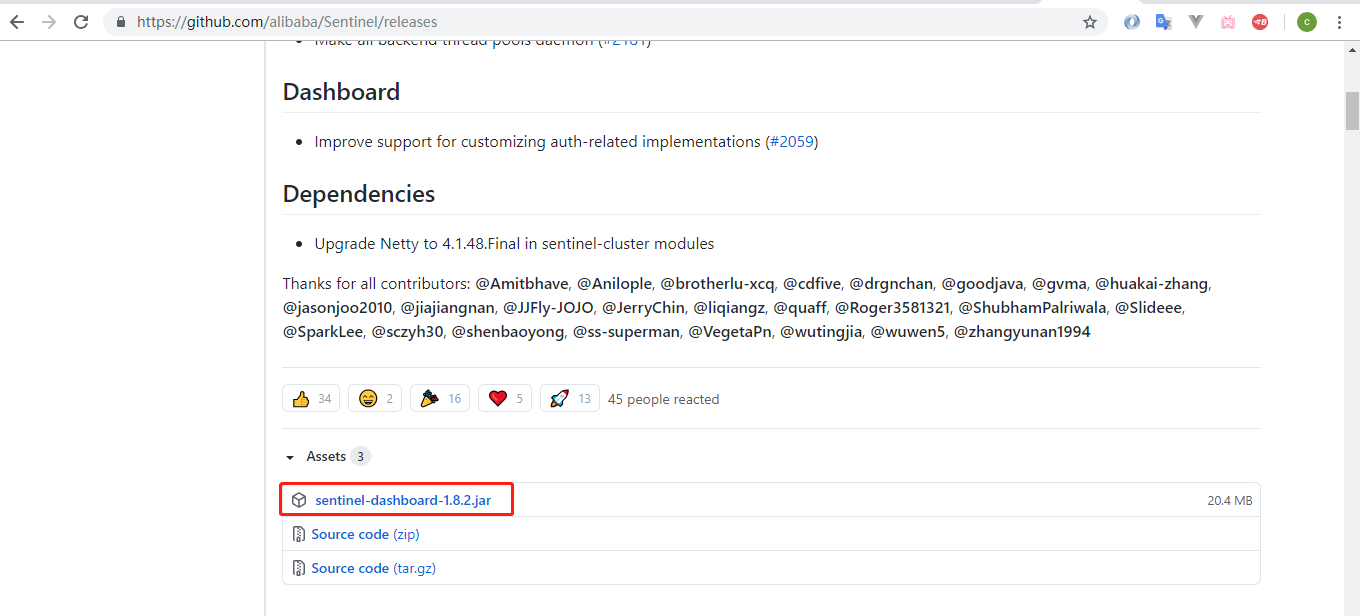Image resolution: width=1360 pixels, height=616 pixels.
Task: Open contributor @JerryChin profile
Action: [x=644, y=308]
